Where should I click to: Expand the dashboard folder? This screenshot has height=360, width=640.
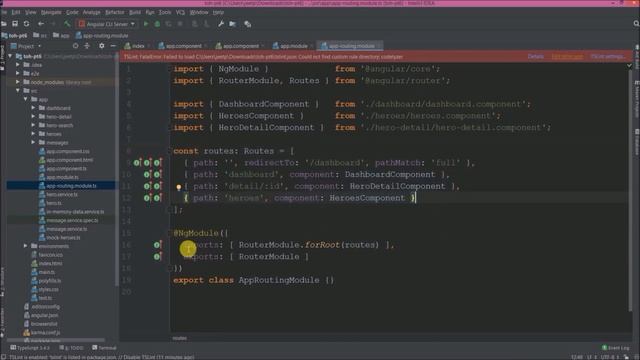coord(33,108)
